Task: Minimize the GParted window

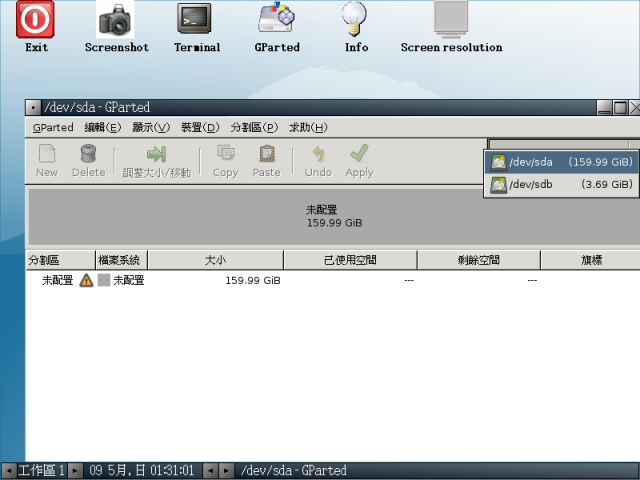Action: pos(604,108)
